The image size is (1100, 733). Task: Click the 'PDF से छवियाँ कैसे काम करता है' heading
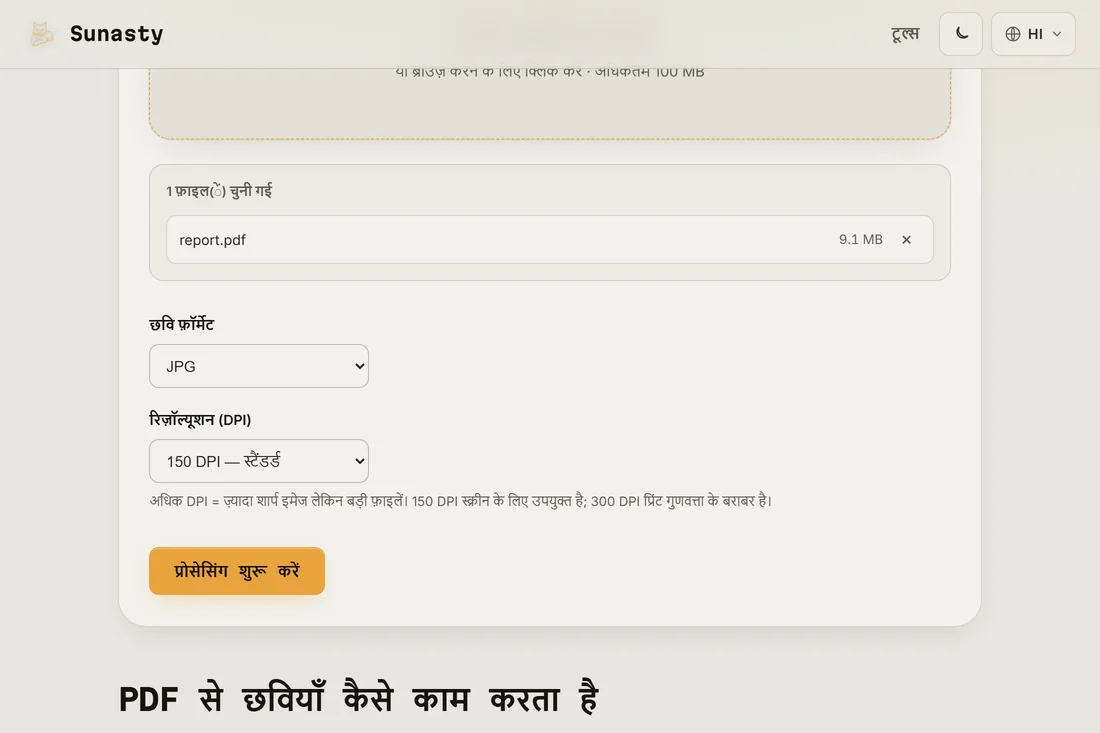point(358,698)
